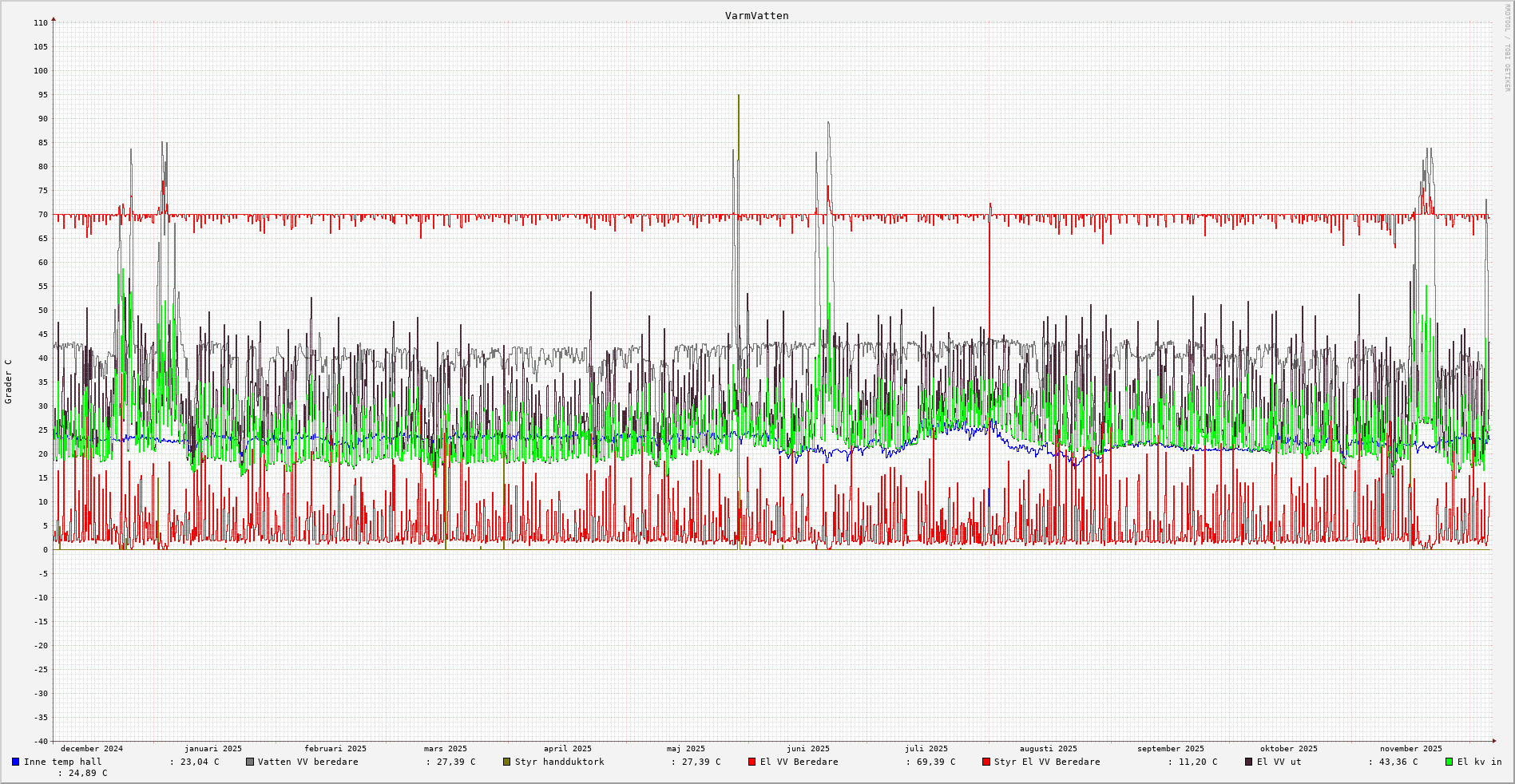
Task: Click the Vatten VV beredare legend label
Action: coord(307,762)
